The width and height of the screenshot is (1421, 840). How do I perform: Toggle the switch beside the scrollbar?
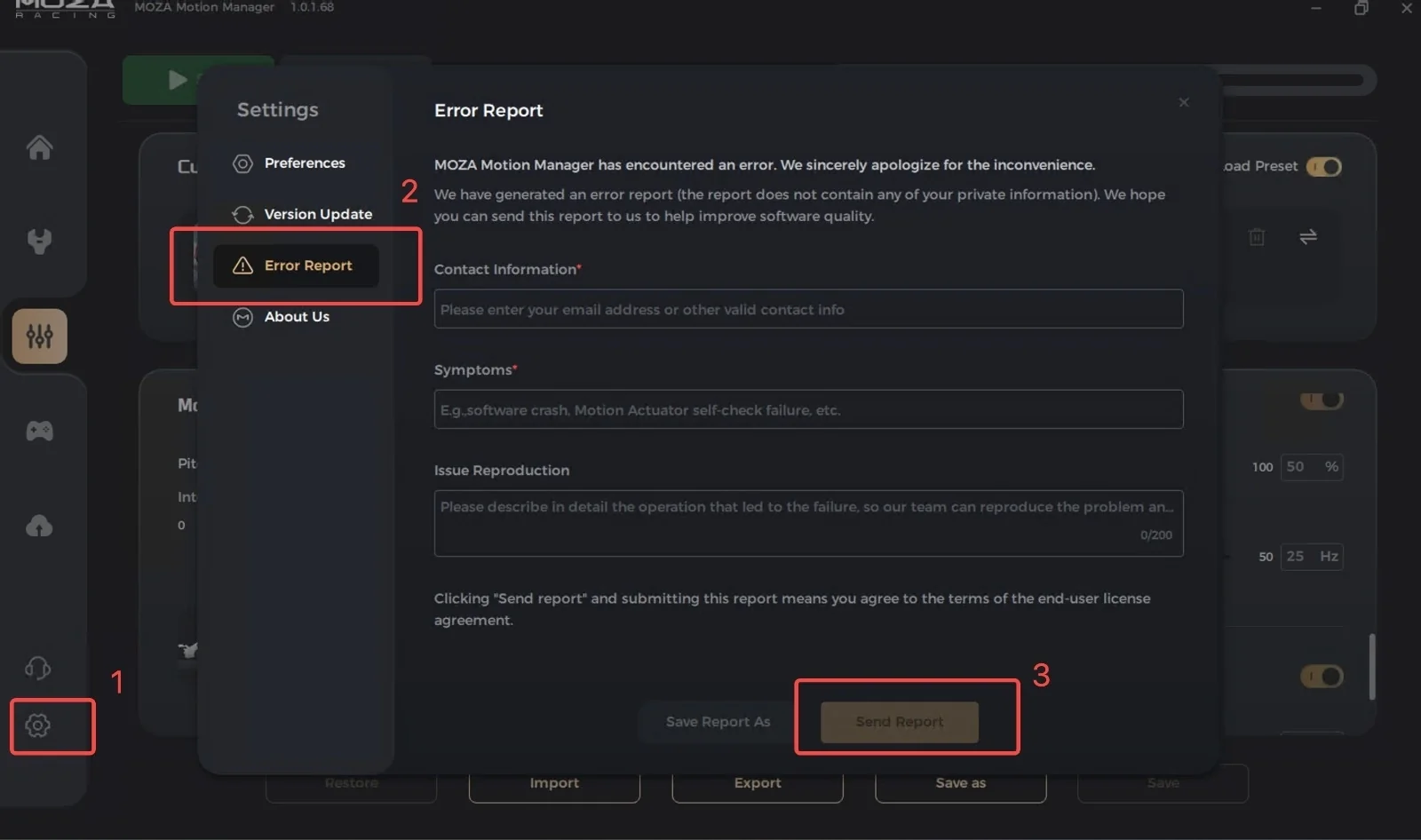1322,678
